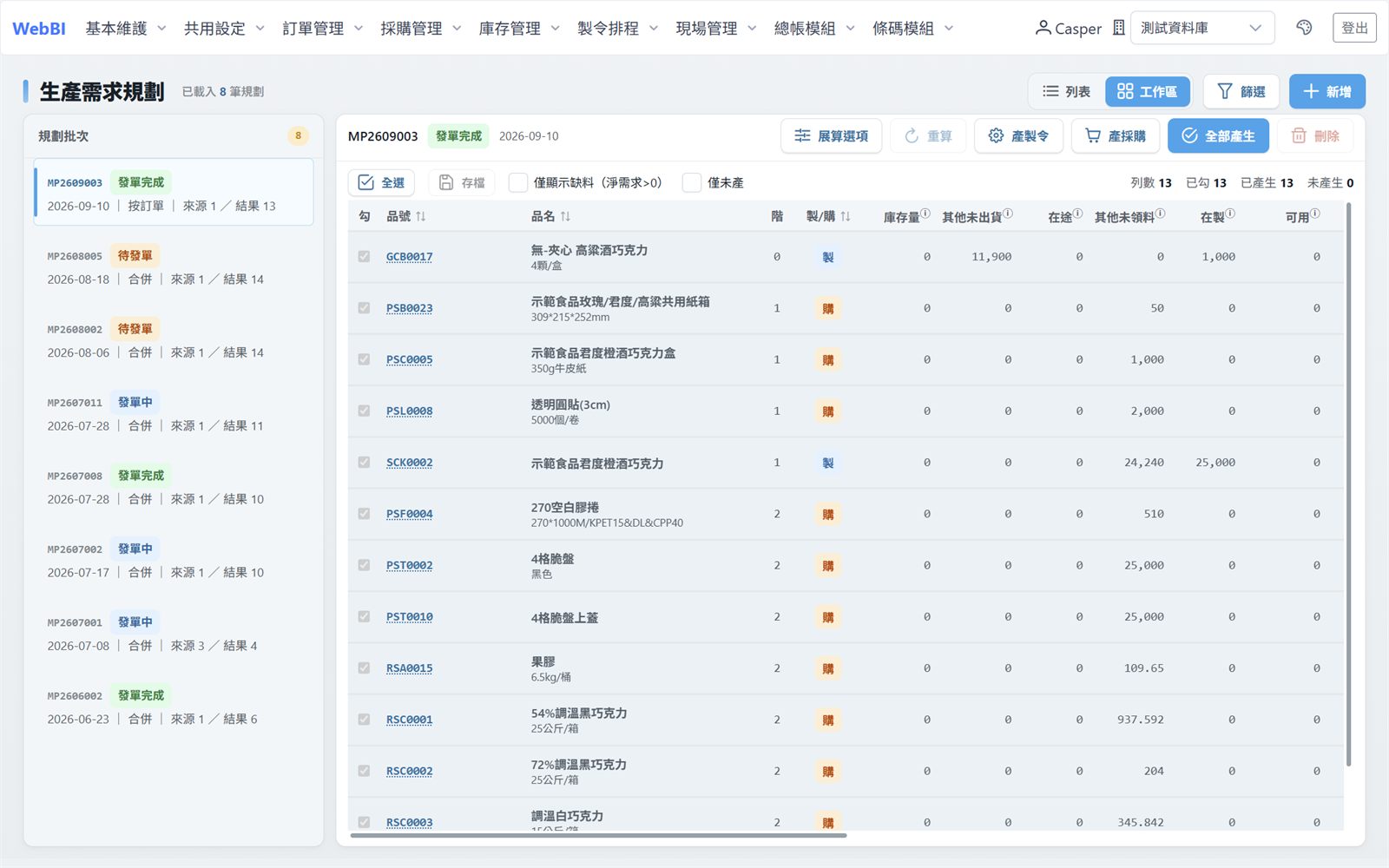1389x868 pixels.
Task: Open 現場管理 menu
Action: coord(716,28)
